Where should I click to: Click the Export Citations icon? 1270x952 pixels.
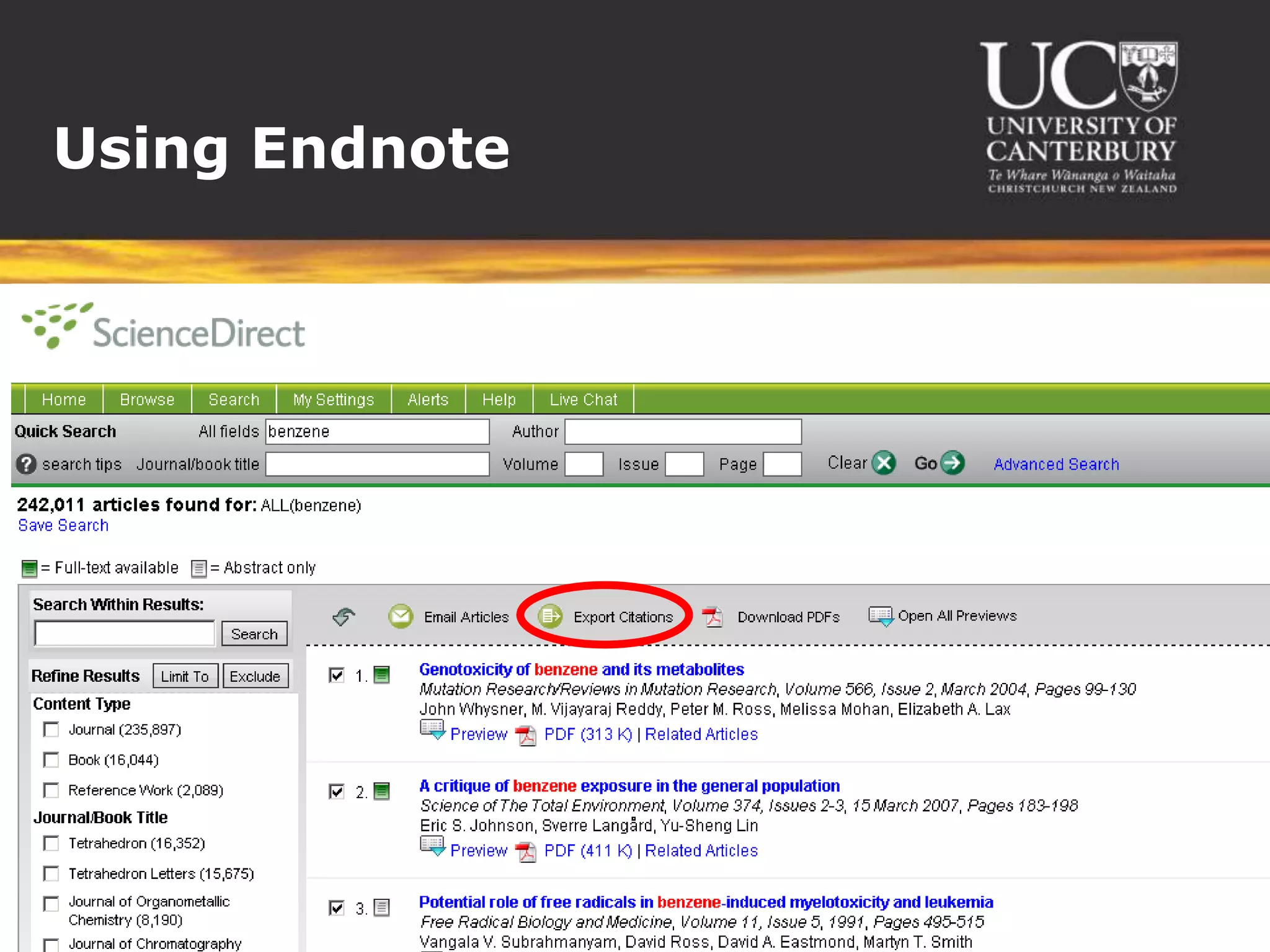(550, 617)
